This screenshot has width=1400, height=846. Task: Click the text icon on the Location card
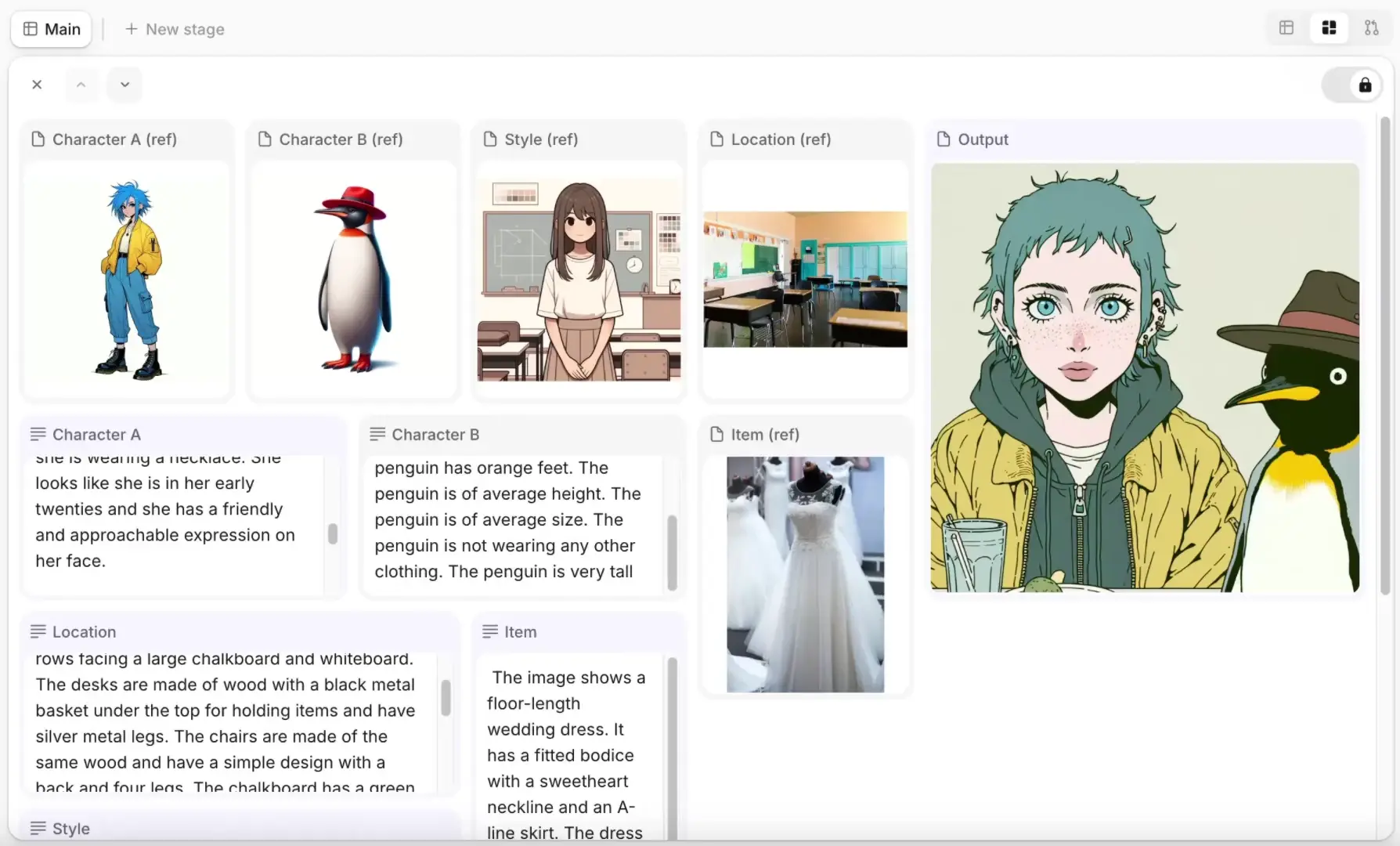pyautogui.click(x=38, y=631)
